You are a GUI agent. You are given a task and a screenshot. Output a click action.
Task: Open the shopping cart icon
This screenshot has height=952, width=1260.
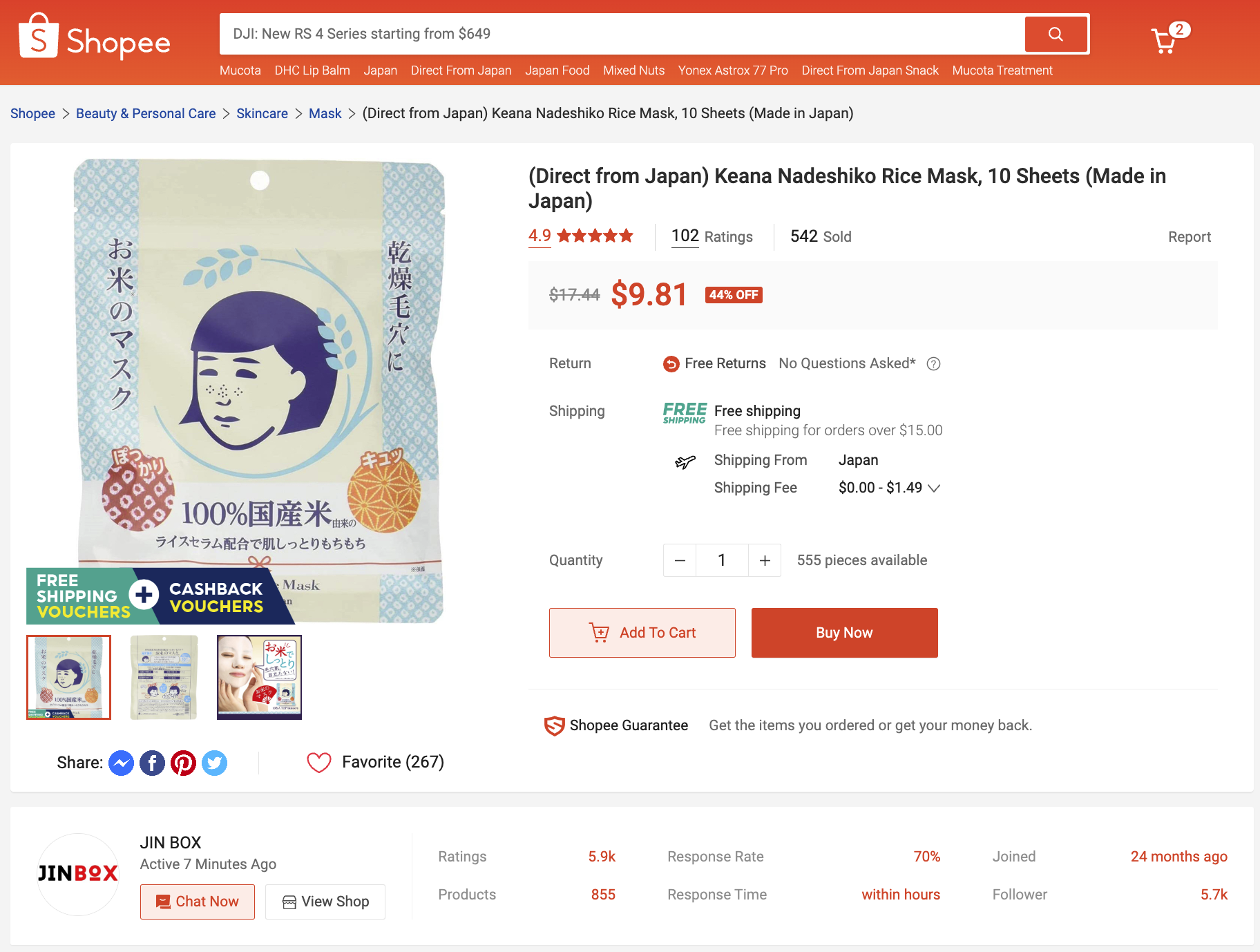pyautogui.click(x=1165, y=41)
